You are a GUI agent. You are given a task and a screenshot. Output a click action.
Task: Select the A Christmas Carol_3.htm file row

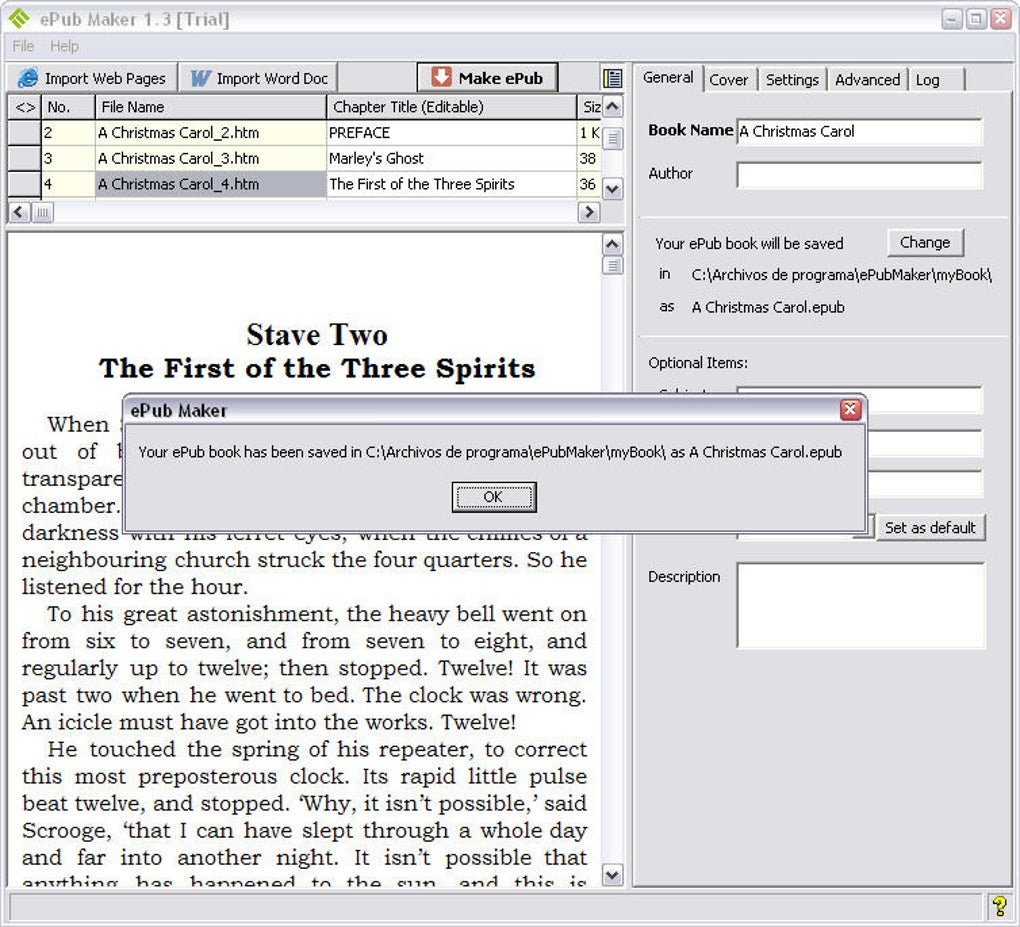(210, 159)
